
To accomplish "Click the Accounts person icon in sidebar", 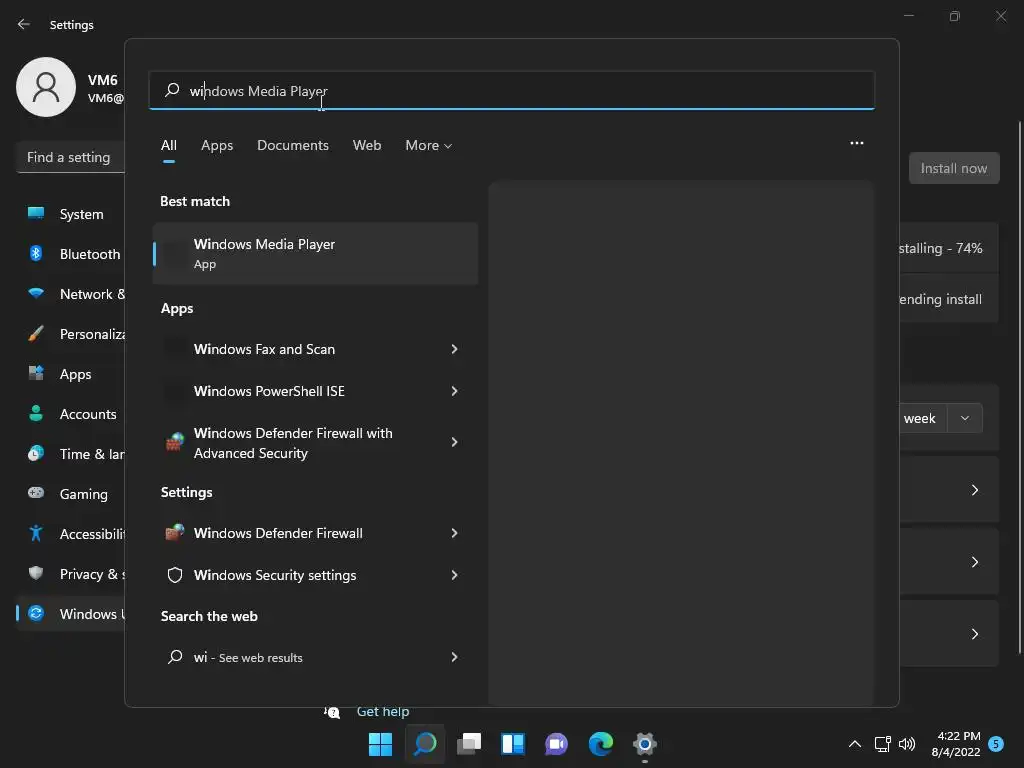I will point(36,413).
